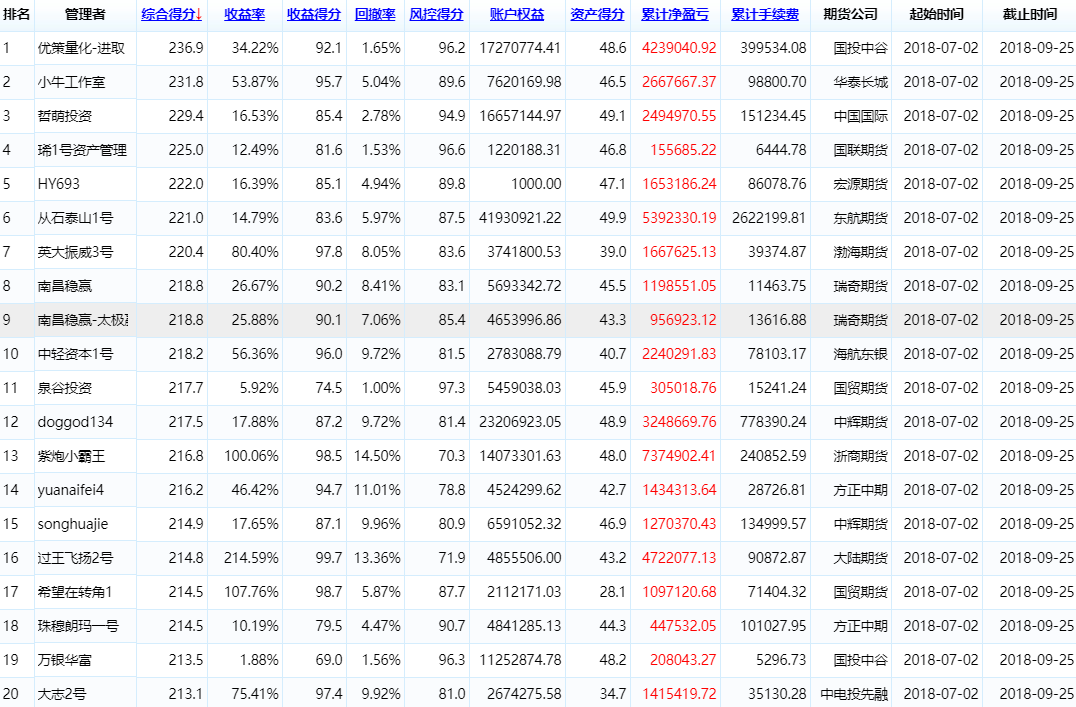The width and height of the screenshot is (1076, 707).
Task: Click net profit value 2667667.37
Action: click(x=679, y=82)
